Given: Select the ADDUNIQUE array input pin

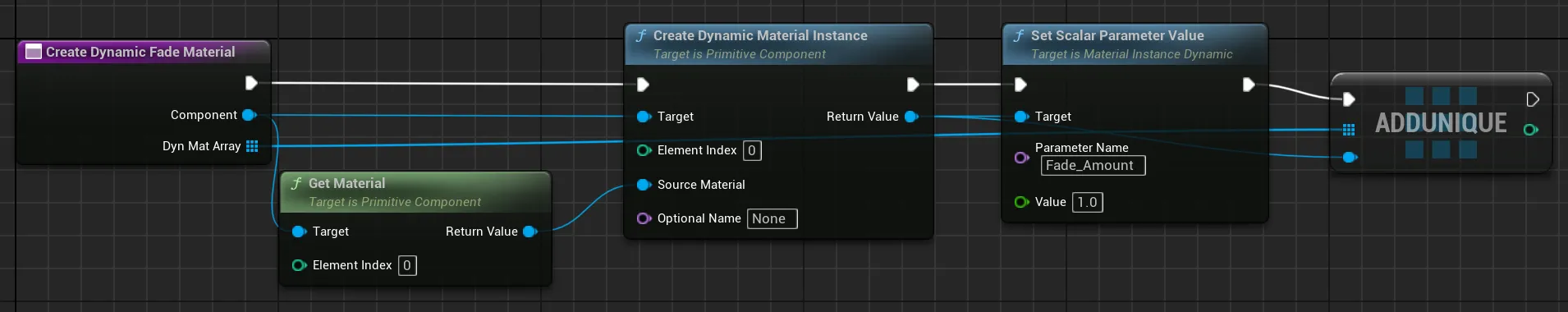Looking at the screenshot, I should click(x=1349, y=130).
